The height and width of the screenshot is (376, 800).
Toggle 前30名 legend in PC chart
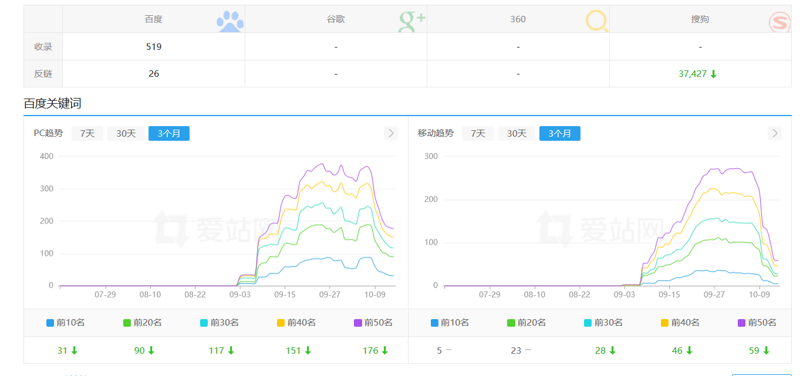(x=219, y=322)
